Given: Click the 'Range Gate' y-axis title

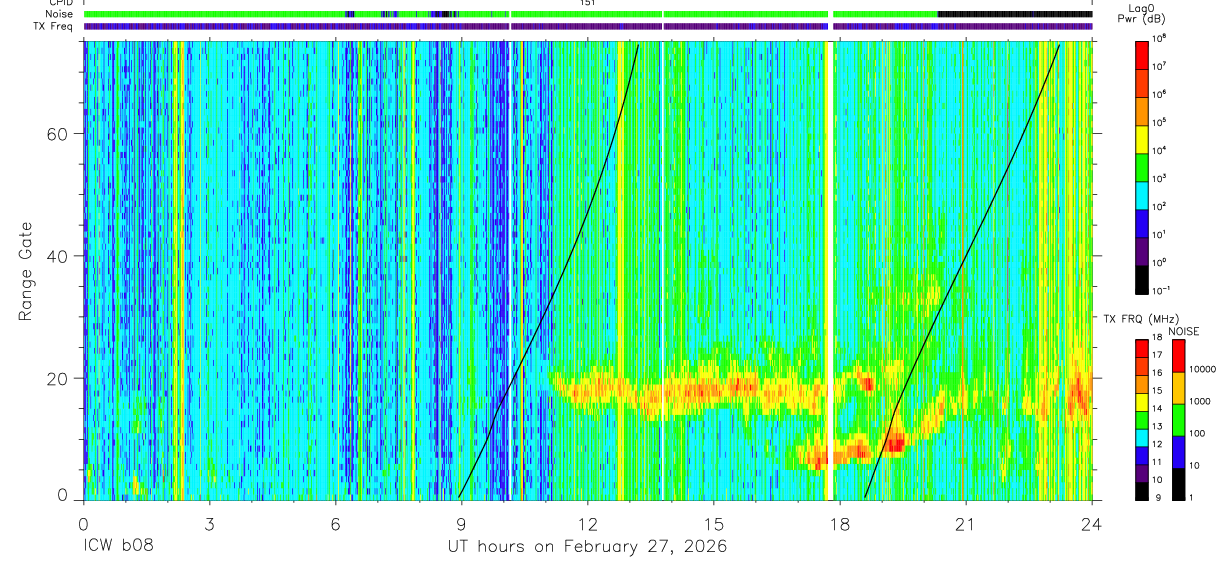Looking at the screenshot, I should (x=27, y=270).
